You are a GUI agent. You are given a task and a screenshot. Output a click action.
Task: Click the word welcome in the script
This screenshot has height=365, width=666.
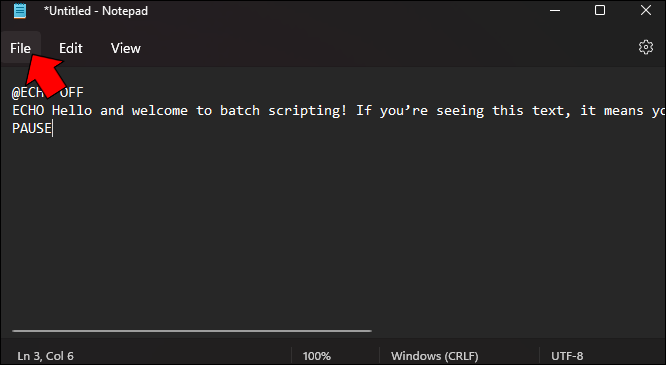160,111
